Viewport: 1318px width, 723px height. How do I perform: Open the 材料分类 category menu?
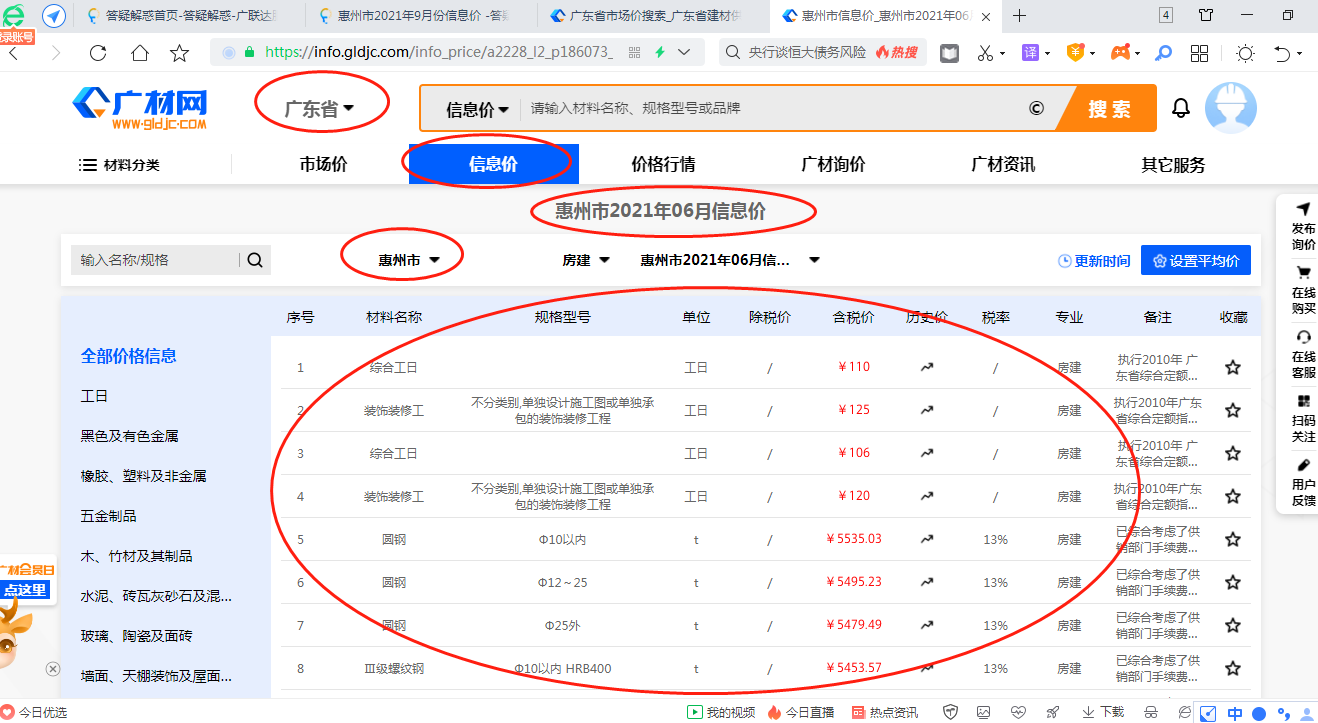(120, 165)
